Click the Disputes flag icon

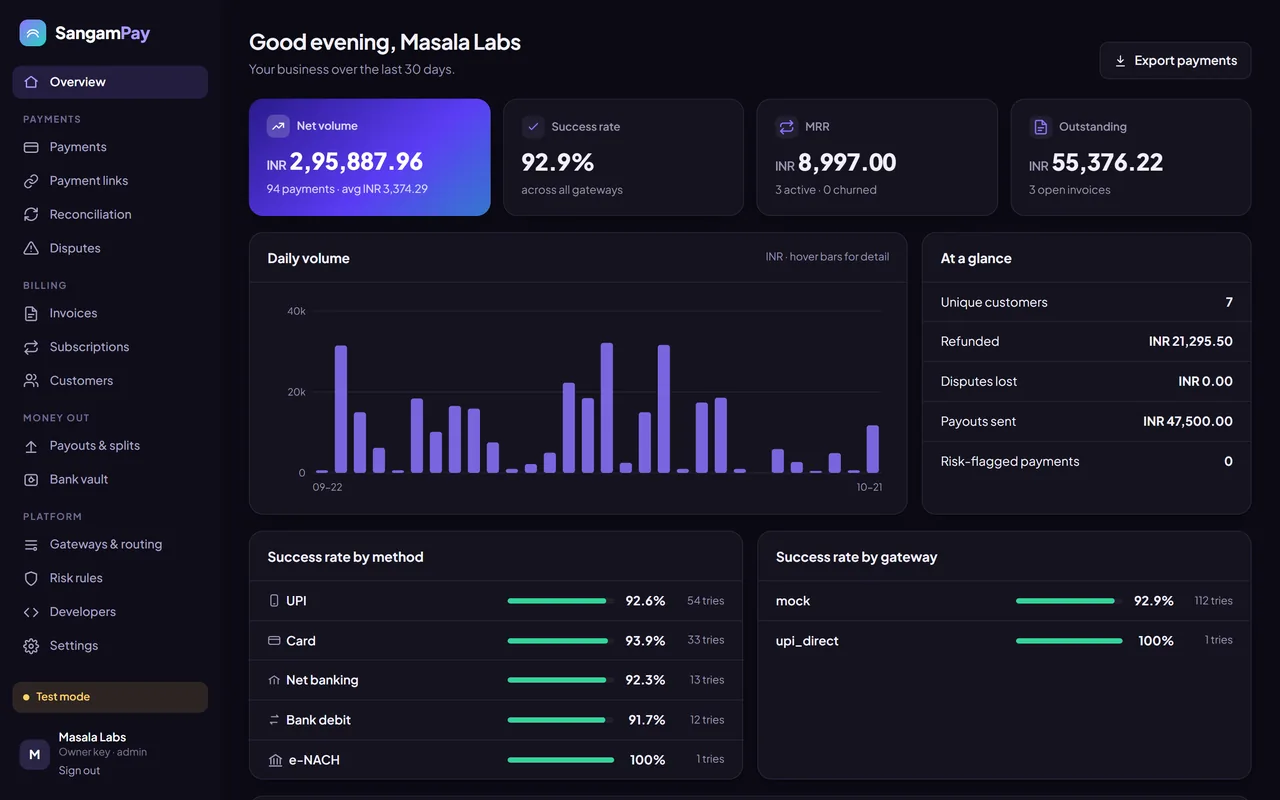[x=31, y=248]
